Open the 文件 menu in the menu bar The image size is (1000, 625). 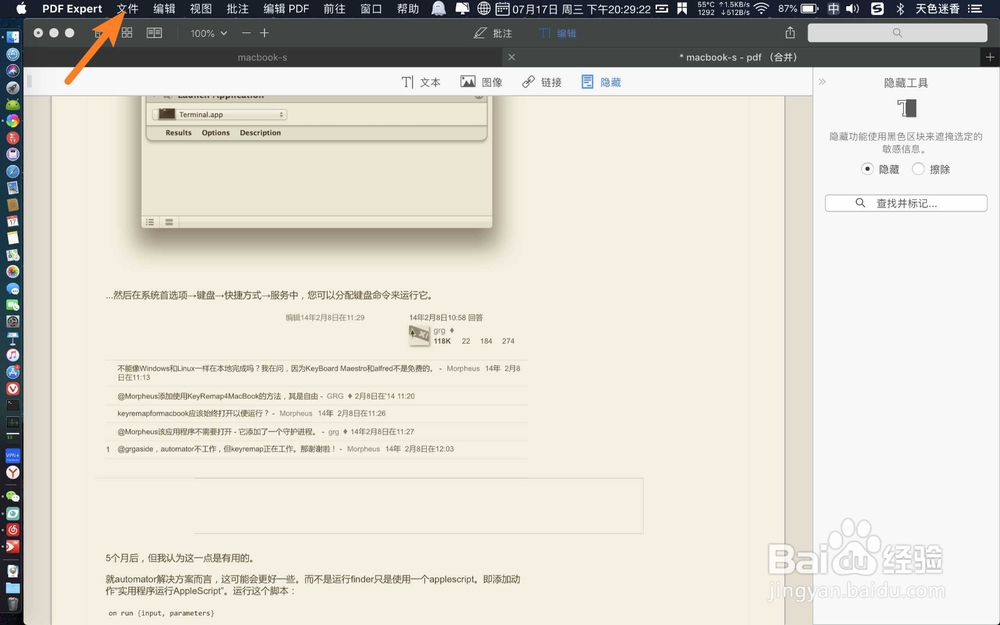[x=128, y=8]
